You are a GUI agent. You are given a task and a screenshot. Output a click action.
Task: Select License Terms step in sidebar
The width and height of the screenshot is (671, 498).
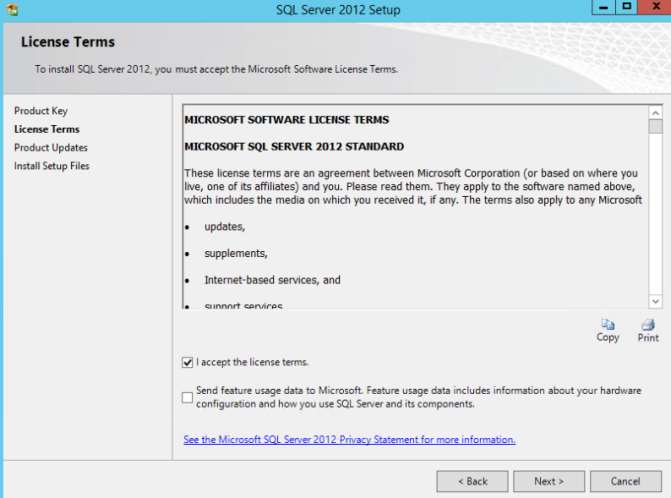[x=47, y=129]
